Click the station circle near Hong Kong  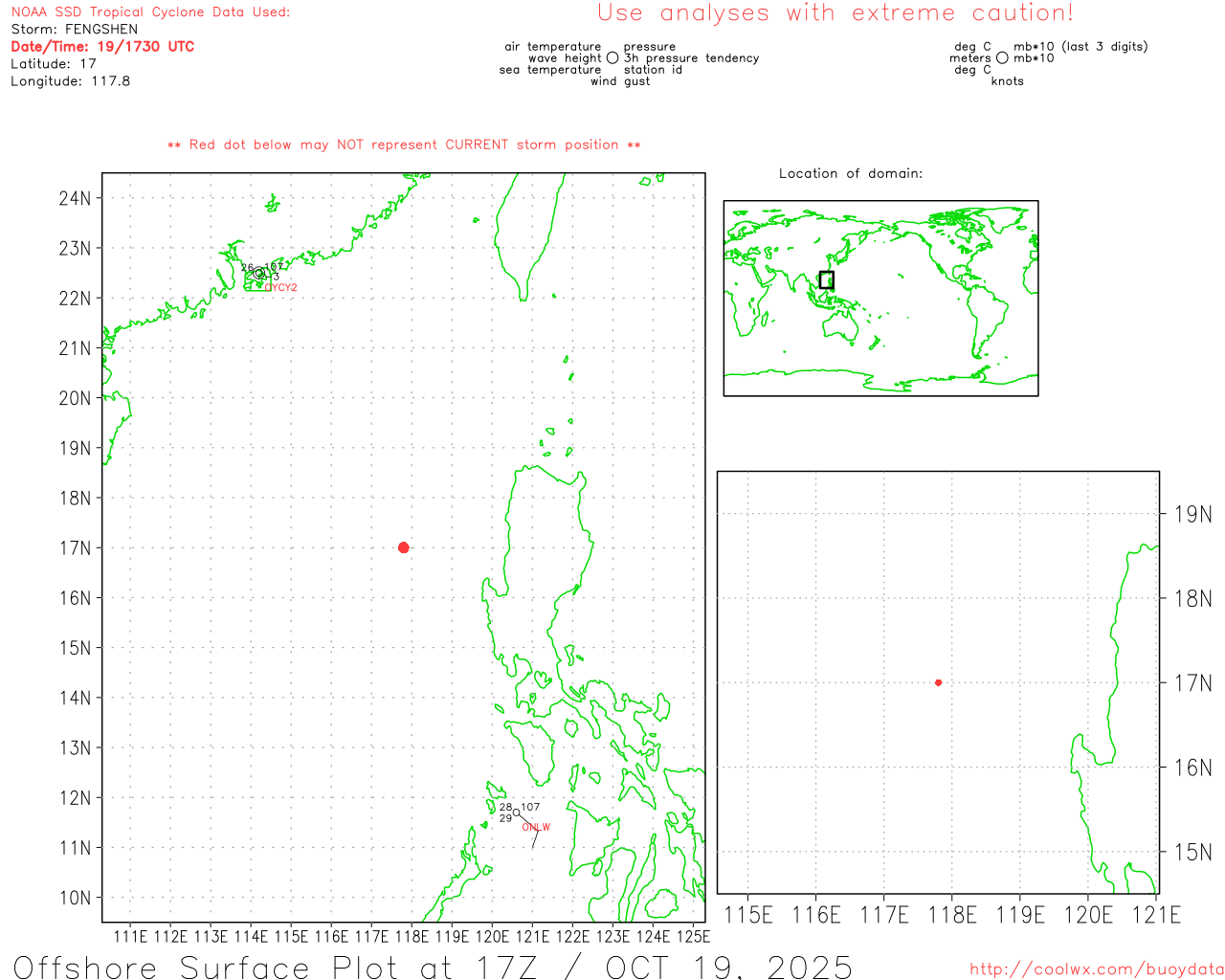click(x=258, y=273)
